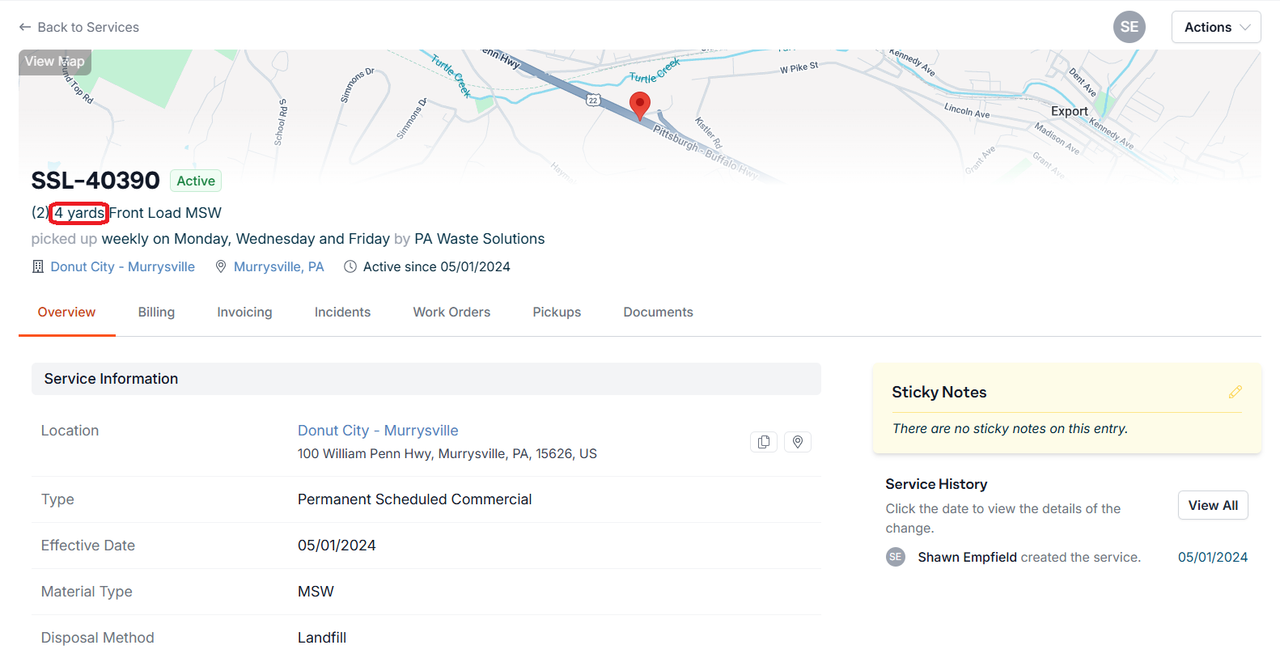
Task: Click the Service History heading
Action: click(936, 484)
